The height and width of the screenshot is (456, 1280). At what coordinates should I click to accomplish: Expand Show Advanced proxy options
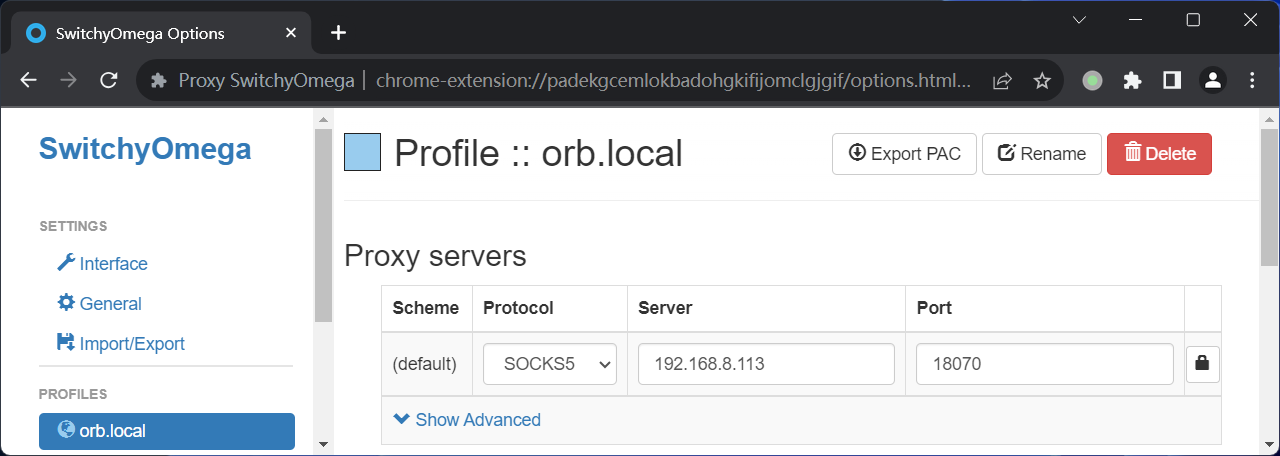467,420
